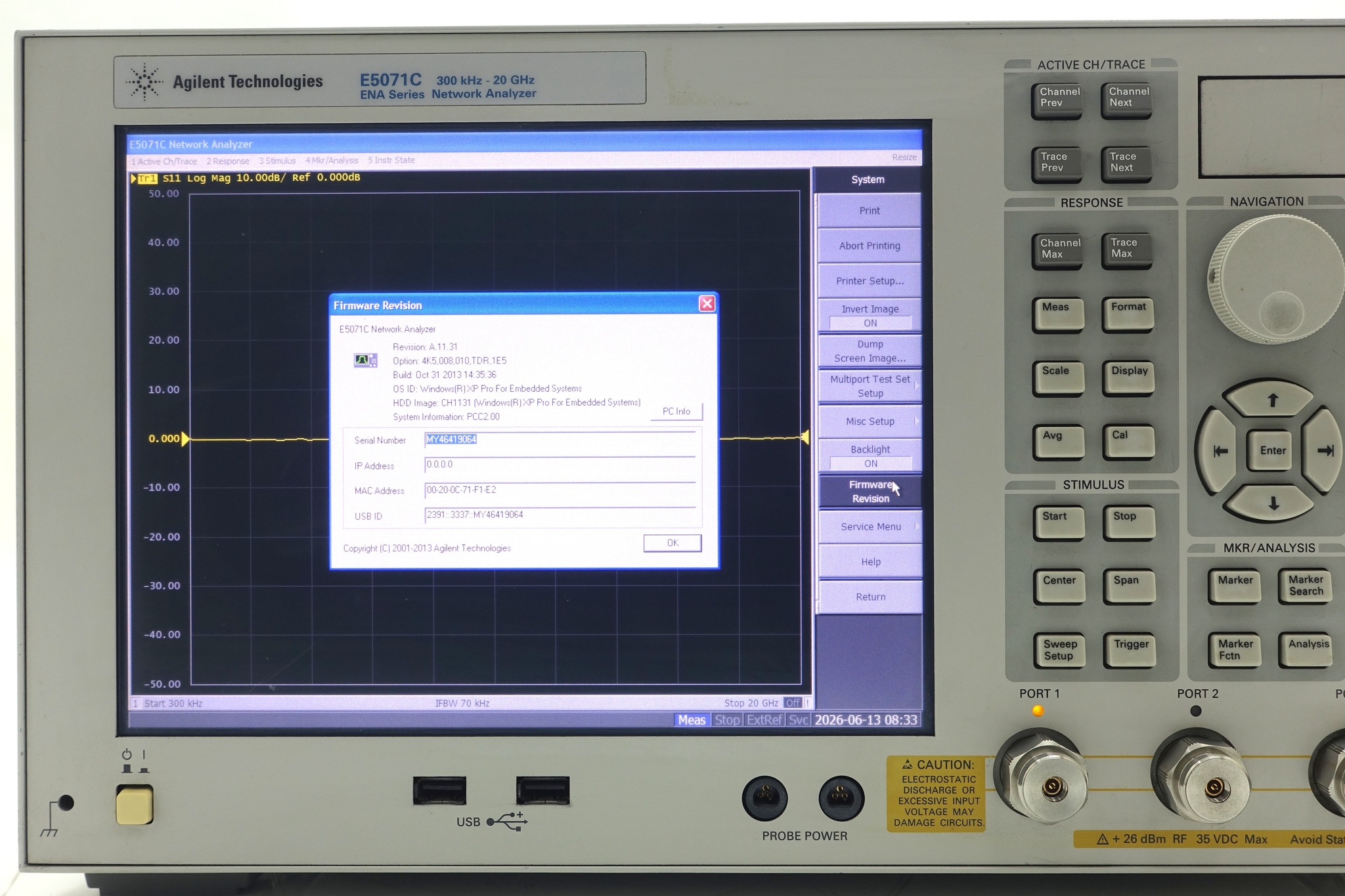Click OK in Firmware Revision dialog
This screenshot has width=1345, height=896.
[x=672, y=543]
